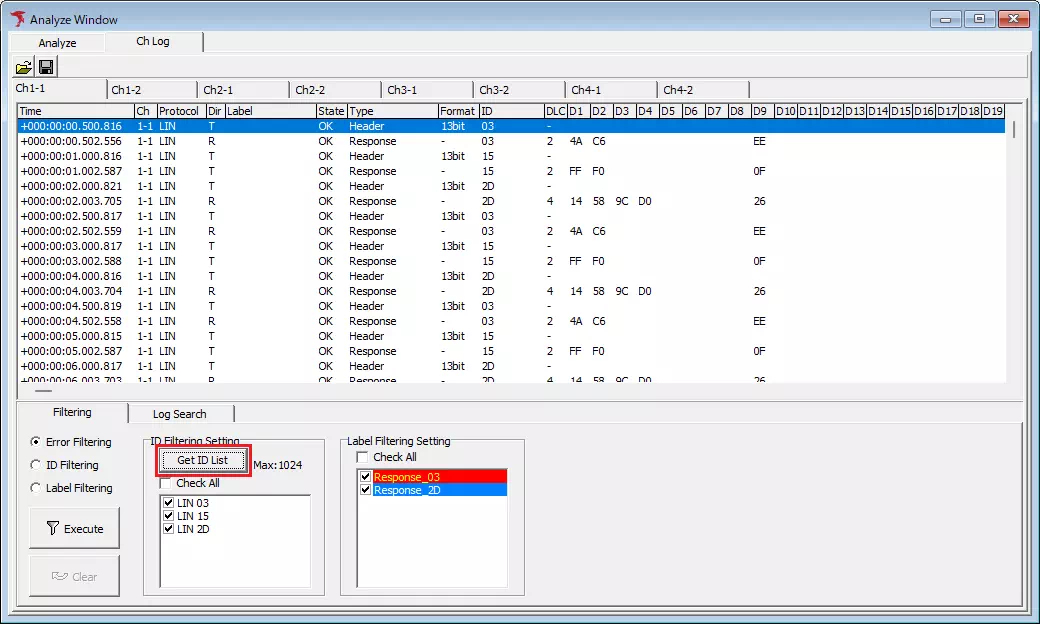This screenshot has width=1040, height=624.
Task: Execute filtering via the funnel icon button
Action: coord(74,527)
